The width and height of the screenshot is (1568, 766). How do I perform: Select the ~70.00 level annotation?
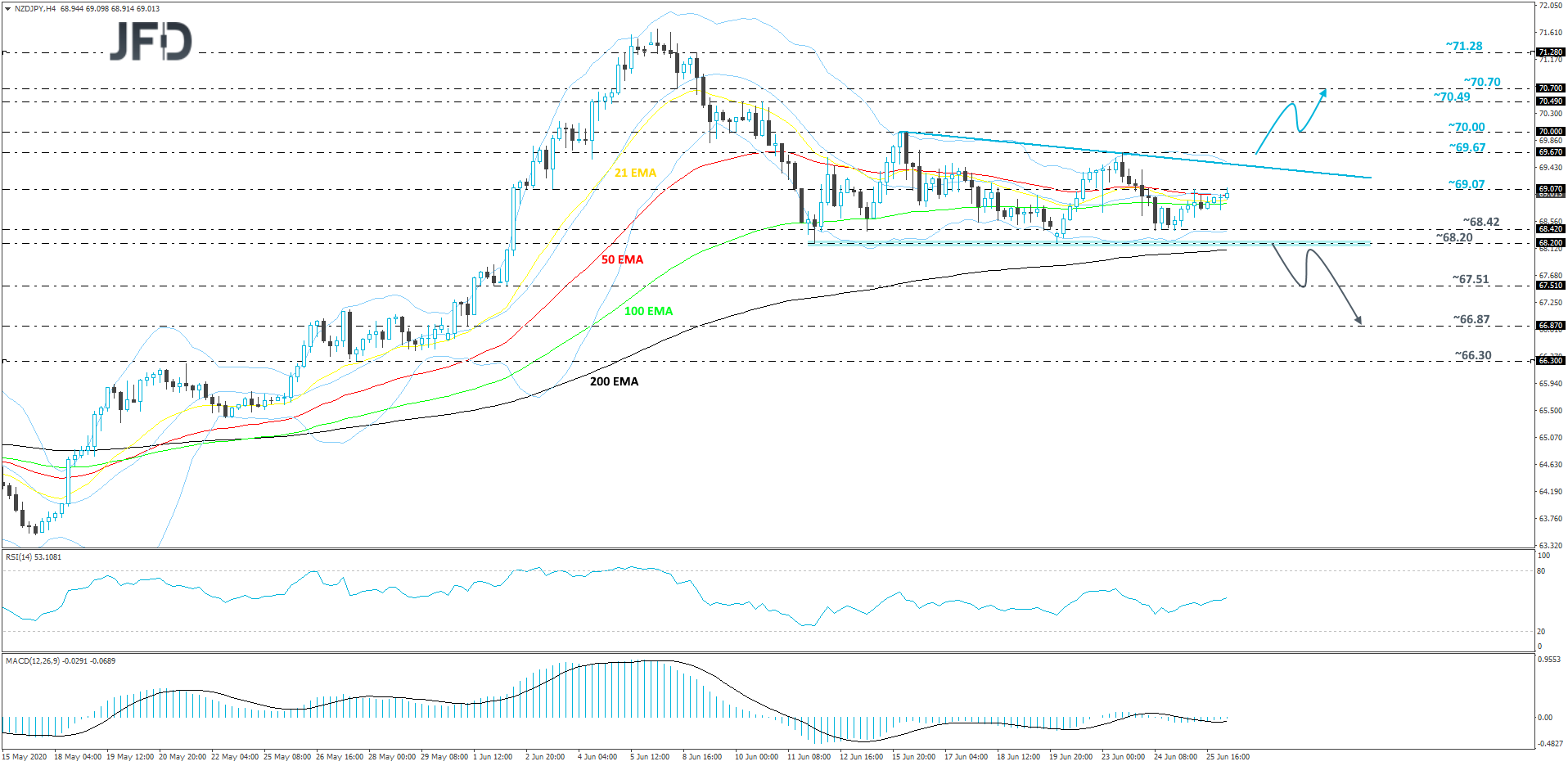(x=1466, y=127)
